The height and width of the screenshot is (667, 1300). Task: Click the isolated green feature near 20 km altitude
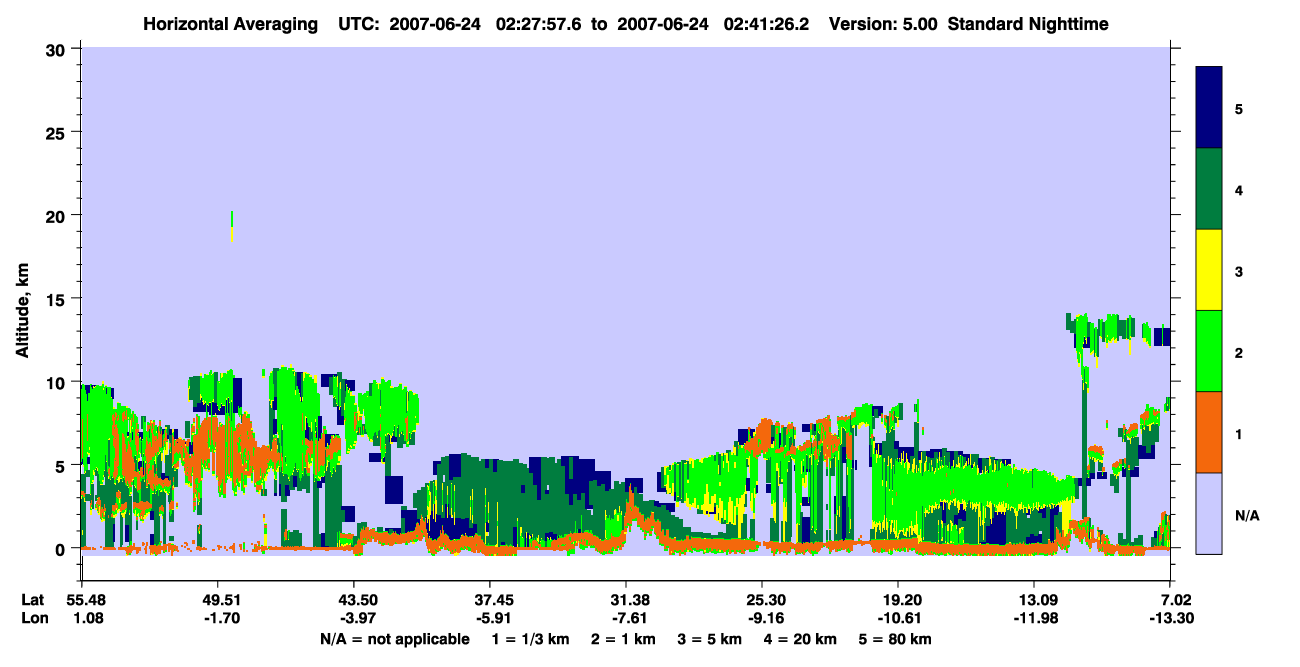232,226
